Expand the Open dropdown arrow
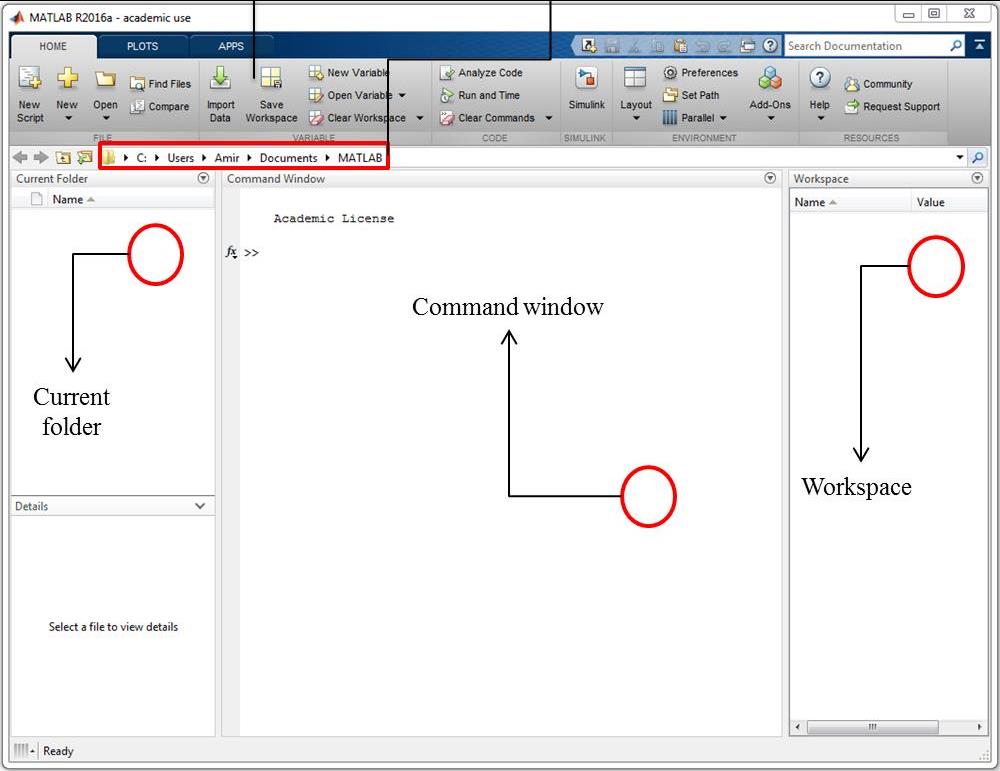This screenshot has width=1000, height=771. (106, 119)
